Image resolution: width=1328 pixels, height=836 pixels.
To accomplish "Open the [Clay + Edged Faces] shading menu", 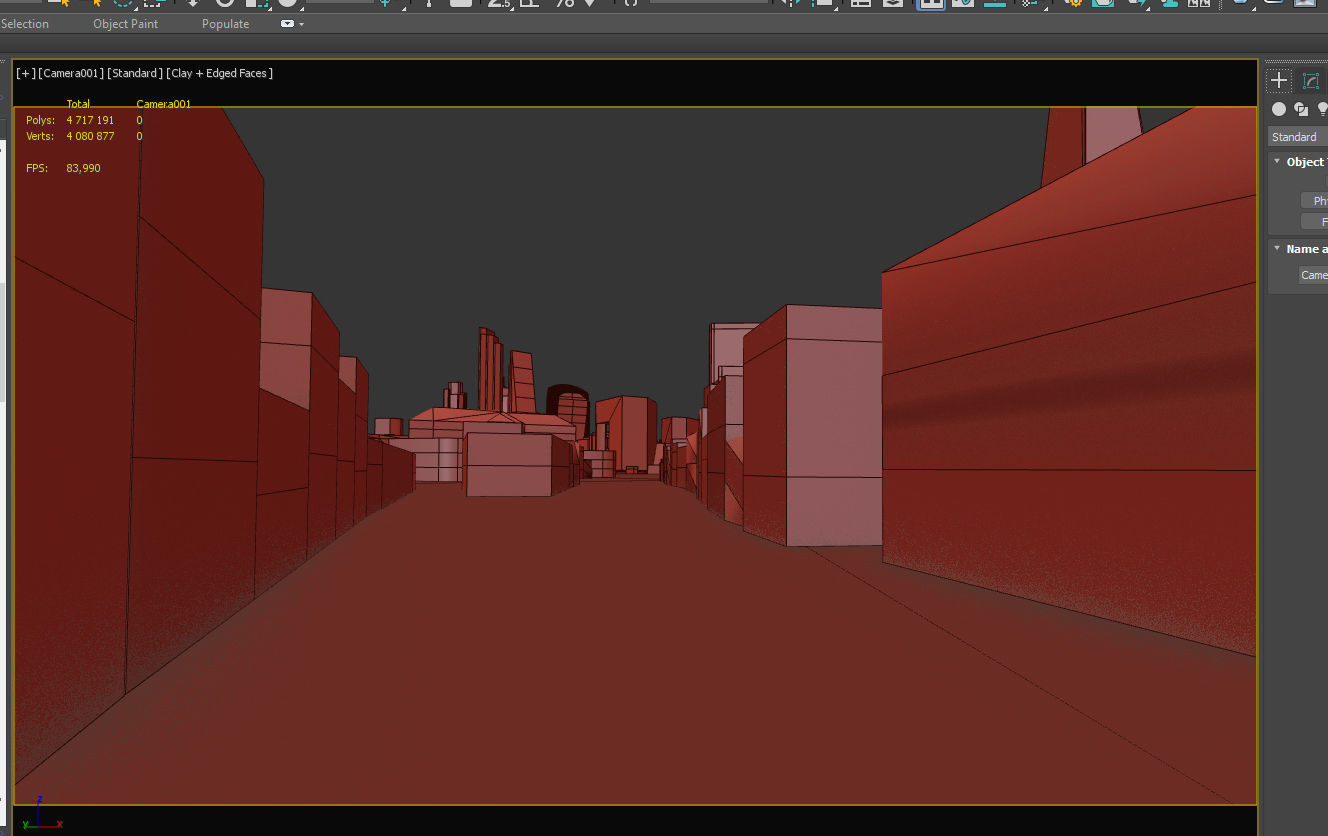I will pos(220,73).
